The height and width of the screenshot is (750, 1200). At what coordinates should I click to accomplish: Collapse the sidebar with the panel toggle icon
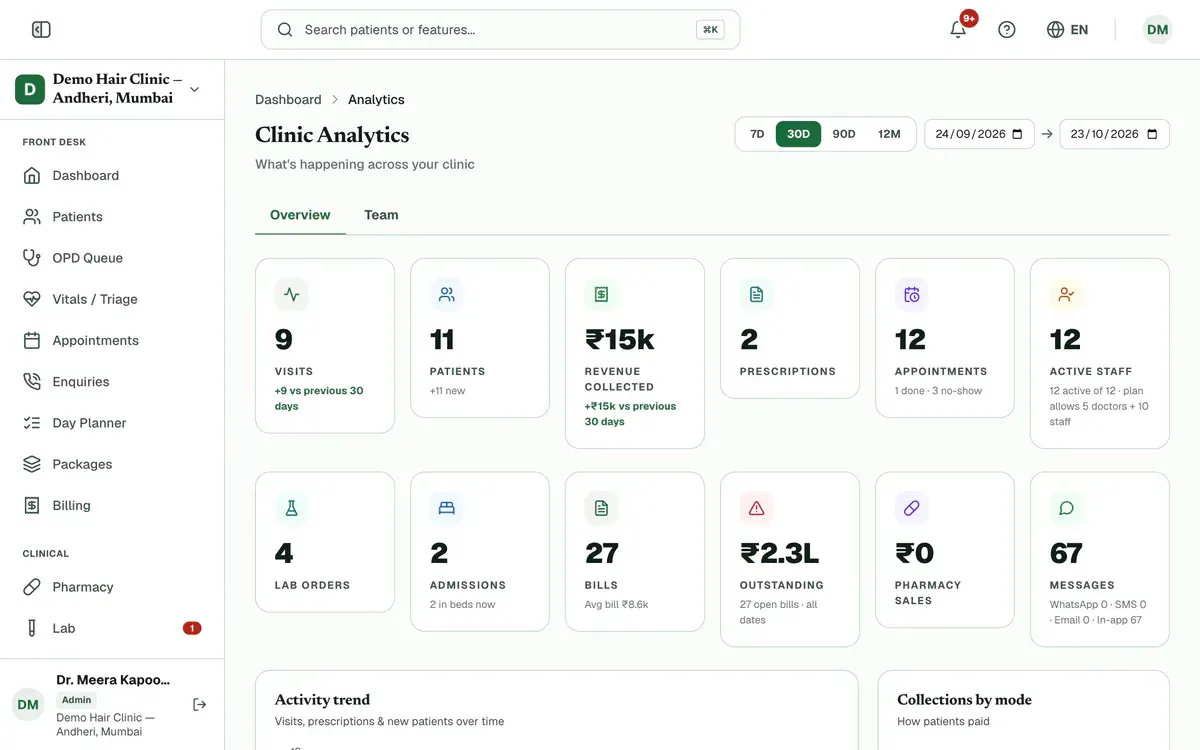point(41,30)
